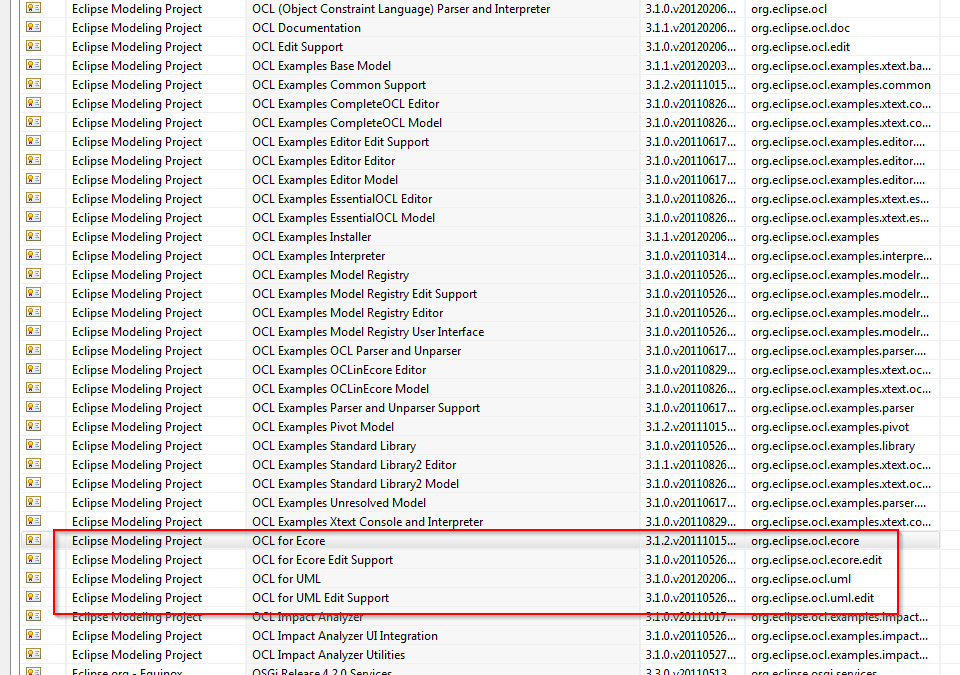The width and height of the screenshot is (960, 675).
Task: Select the icon of the OCL Examples Editor Edit Support row
Action: 34,141
